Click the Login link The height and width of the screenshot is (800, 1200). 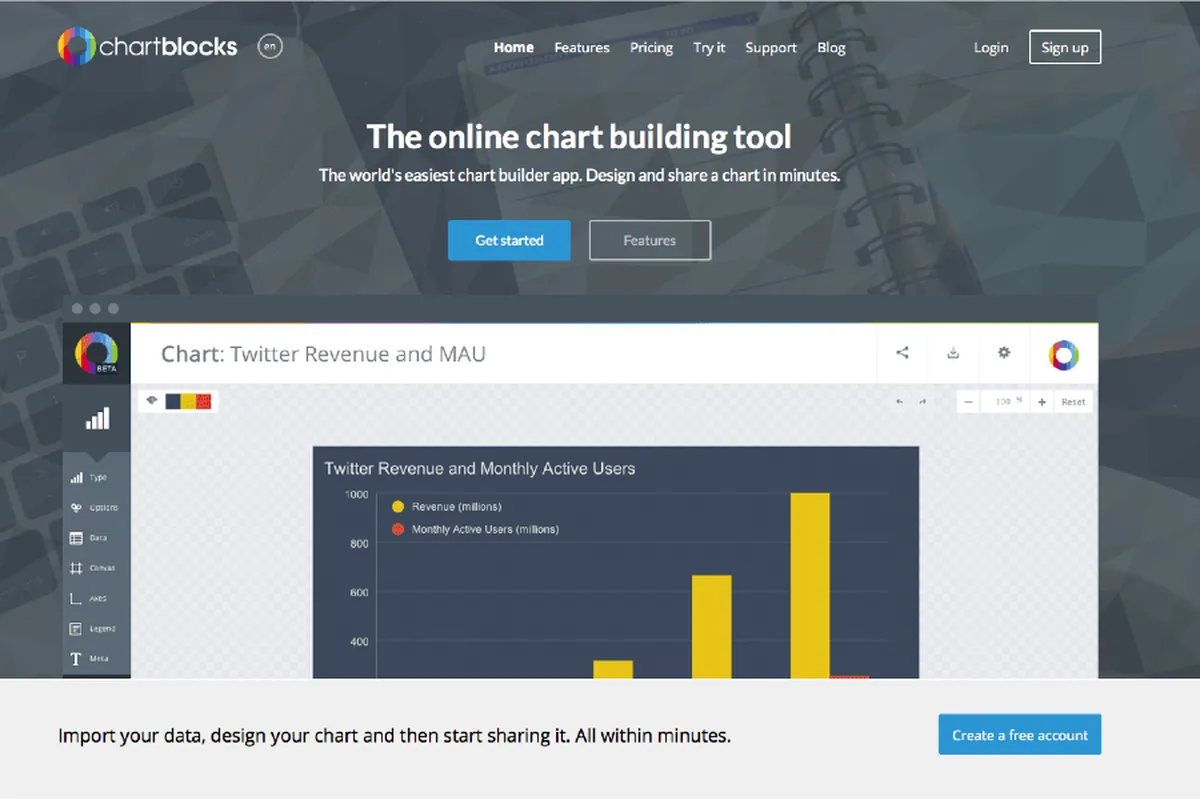point(991,47)
